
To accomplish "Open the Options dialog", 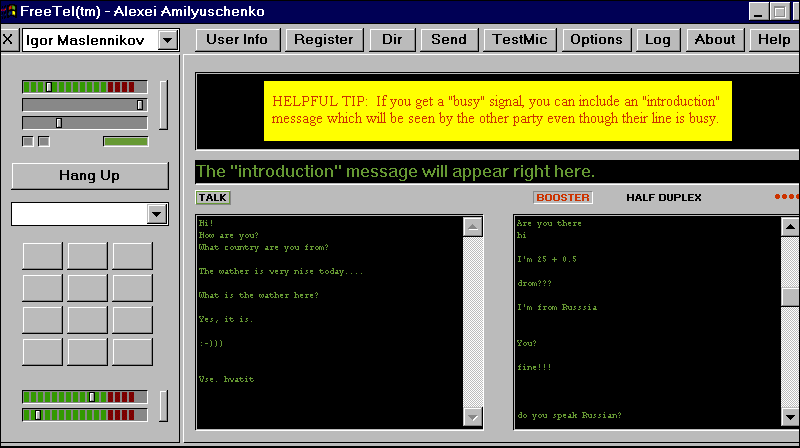I will [596, 40].
